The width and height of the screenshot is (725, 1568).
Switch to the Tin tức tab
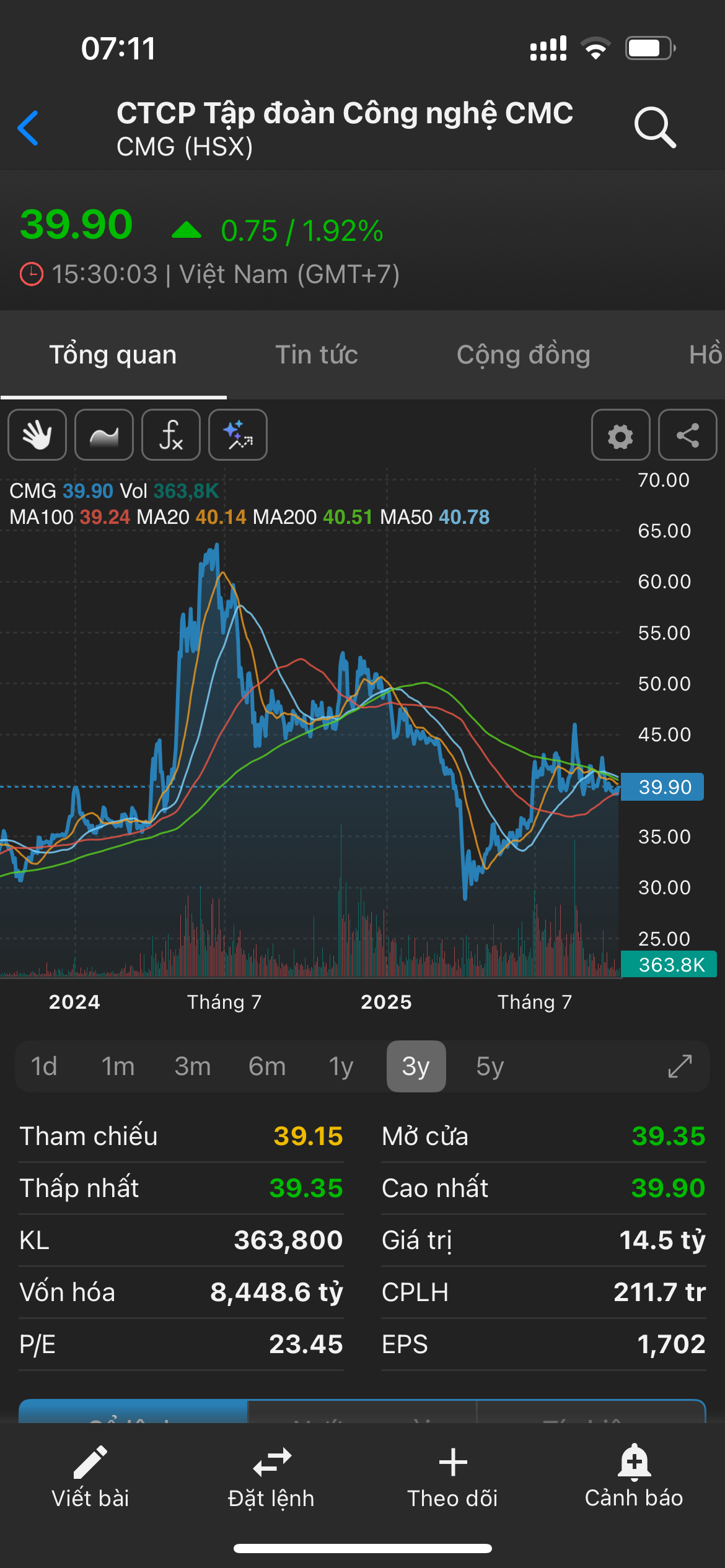click(316, 355)
